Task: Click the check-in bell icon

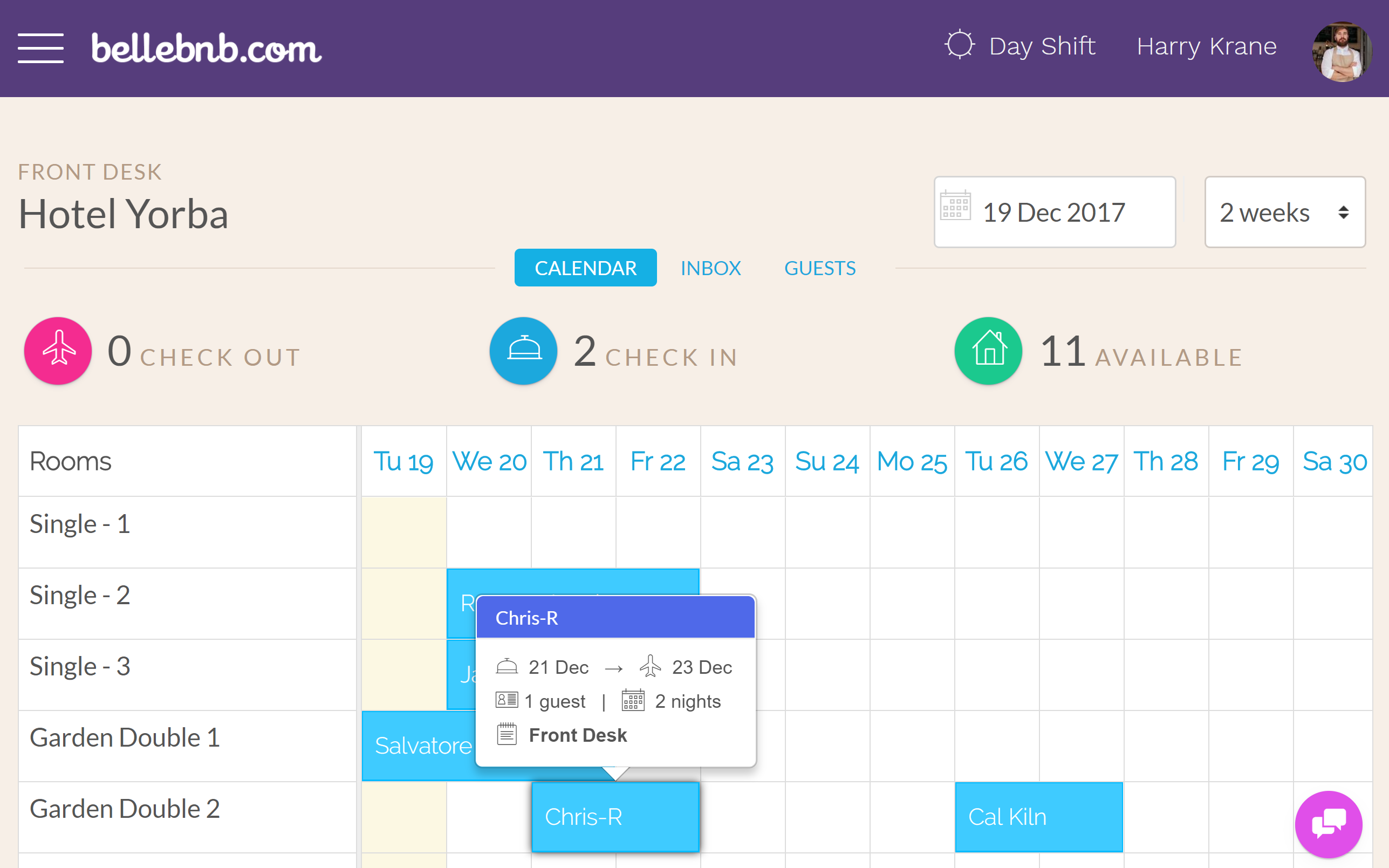Action: (x=523, y=351)
